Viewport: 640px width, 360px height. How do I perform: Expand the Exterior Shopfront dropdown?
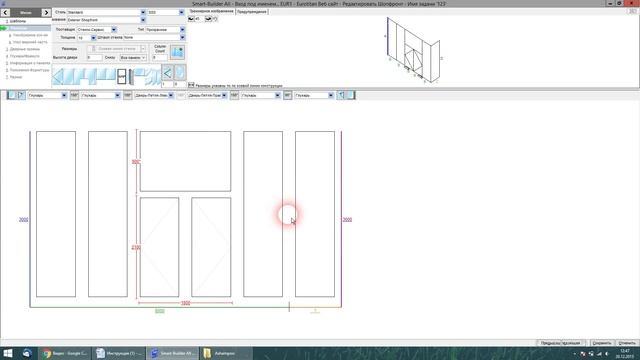pyautogui.click(x=143, y=20)
